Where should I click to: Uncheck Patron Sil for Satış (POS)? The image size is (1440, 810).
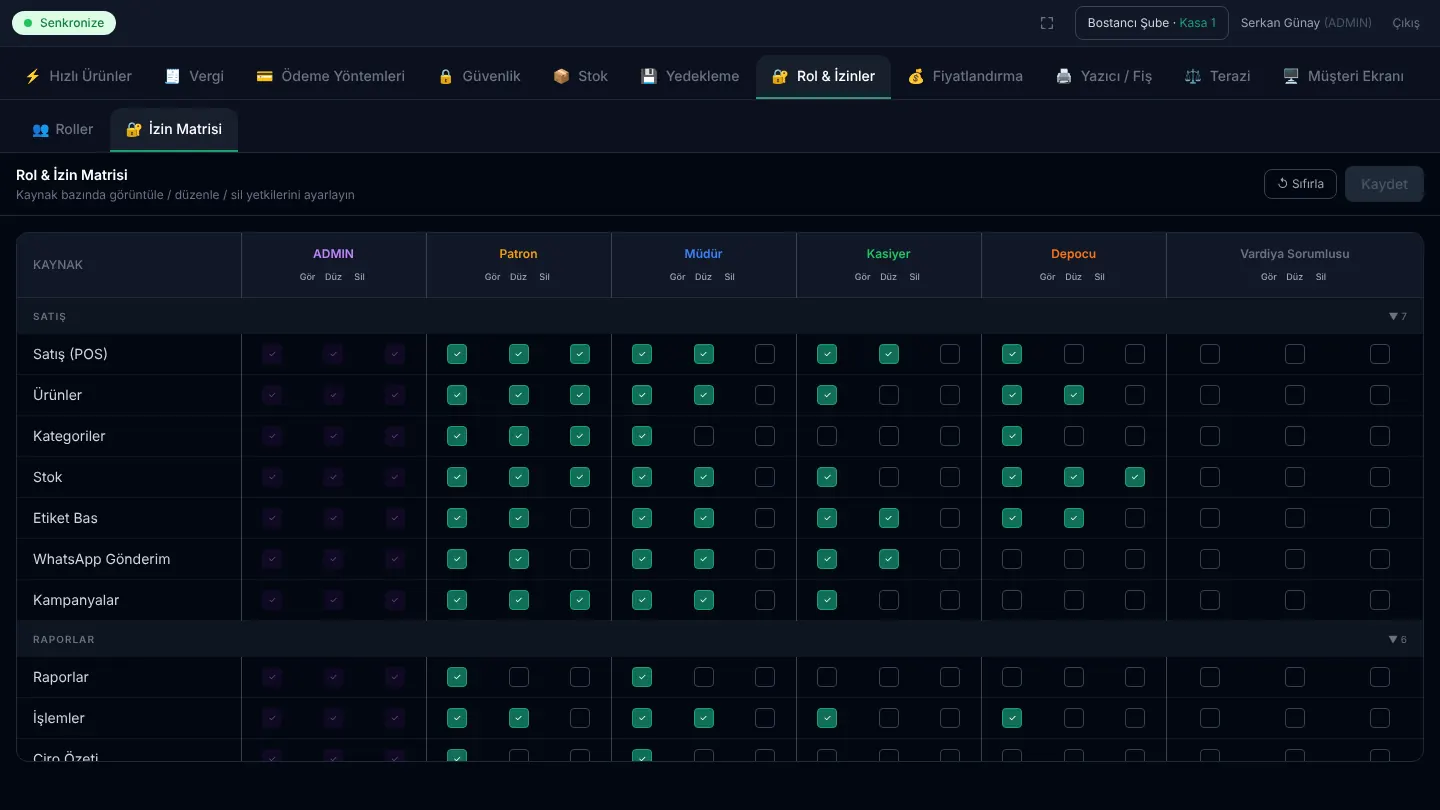coord(580,354)
